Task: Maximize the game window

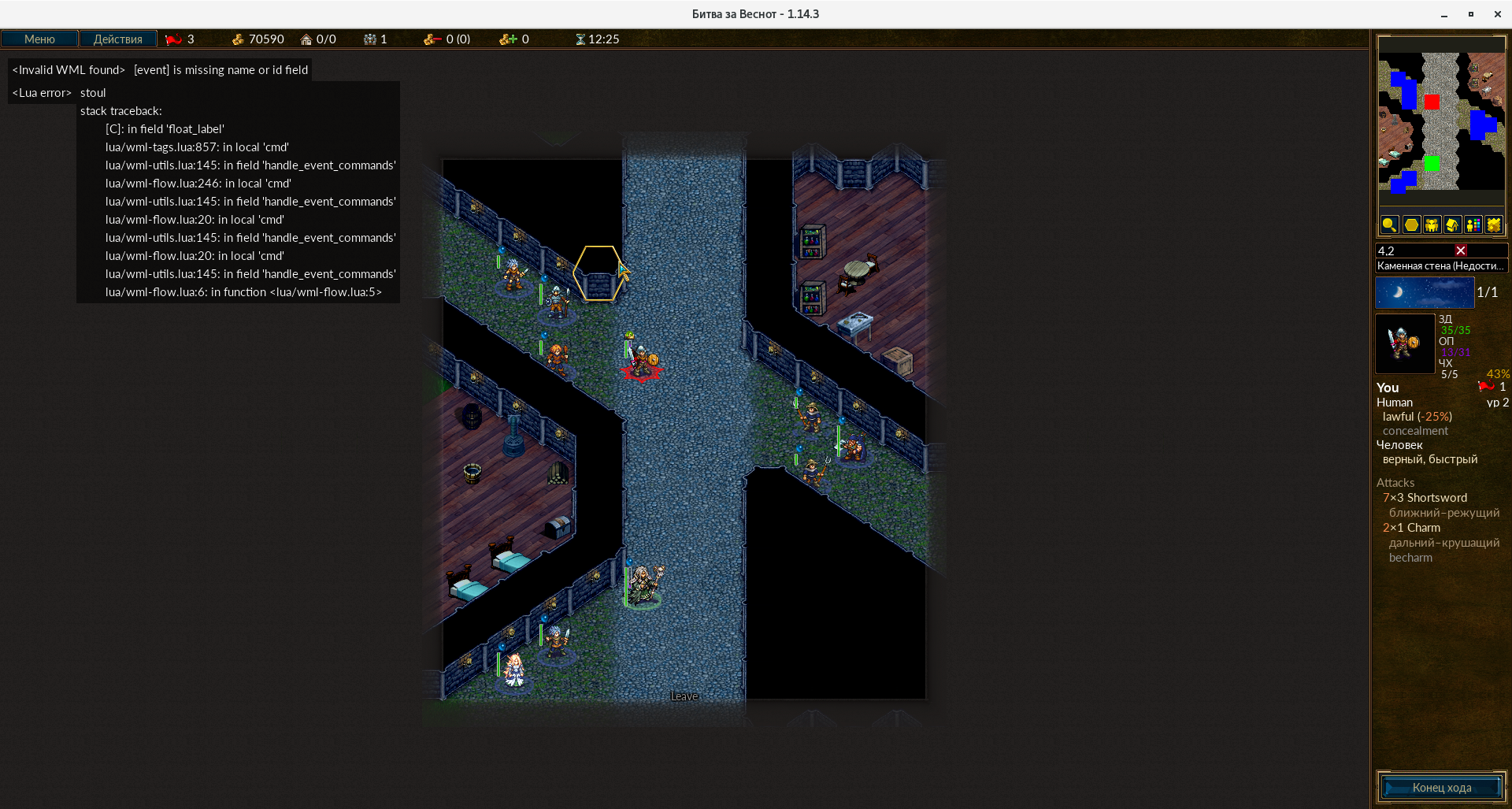Action: (x=1470, y=14)
